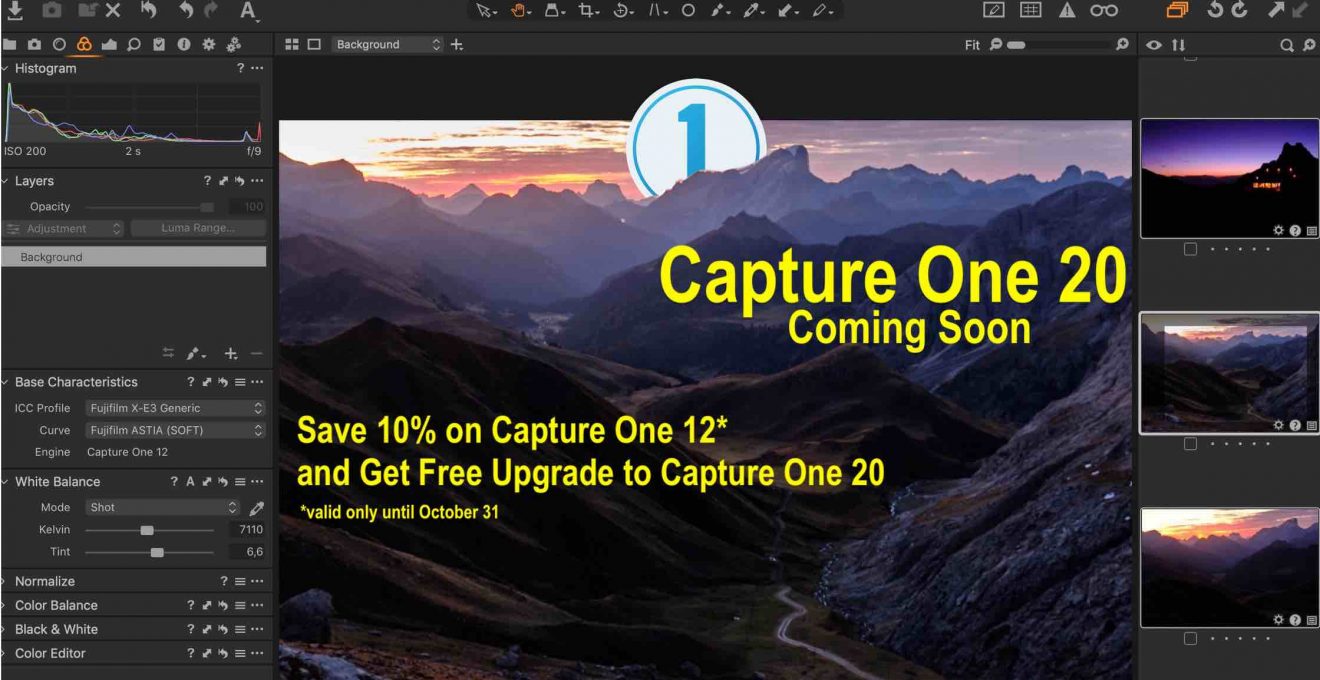Screen dimensions: 1320x680
Task: Click the Rotate right icon
Action: 1240,10
